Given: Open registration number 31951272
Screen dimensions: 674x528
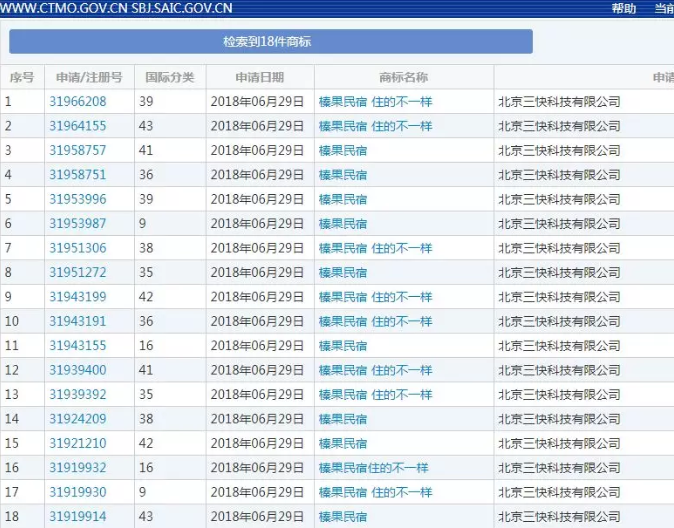Looking at the screenshot, I should 77,272.
